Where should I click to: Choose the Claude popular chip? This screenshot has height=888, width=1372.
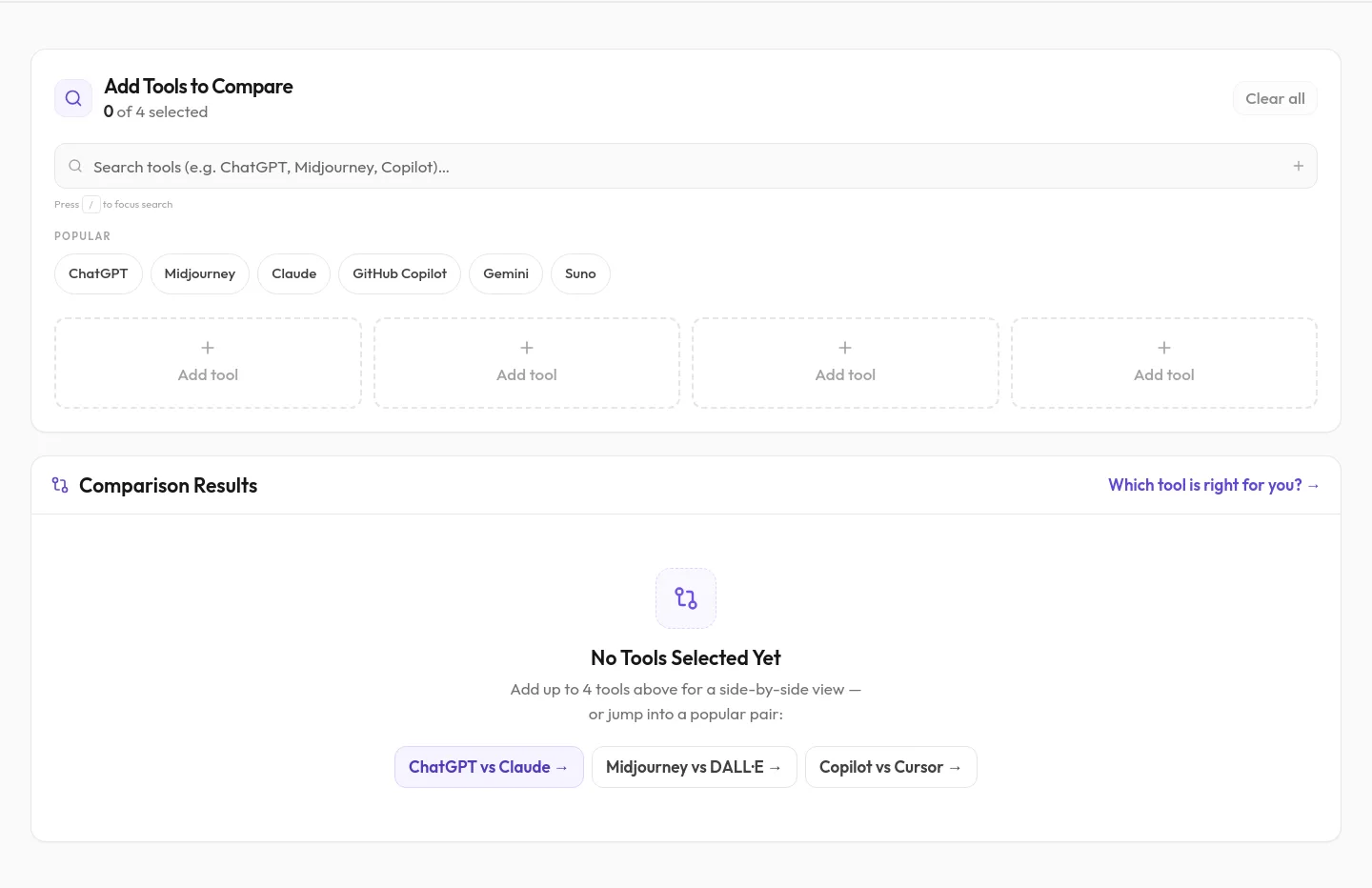[294, 273]
